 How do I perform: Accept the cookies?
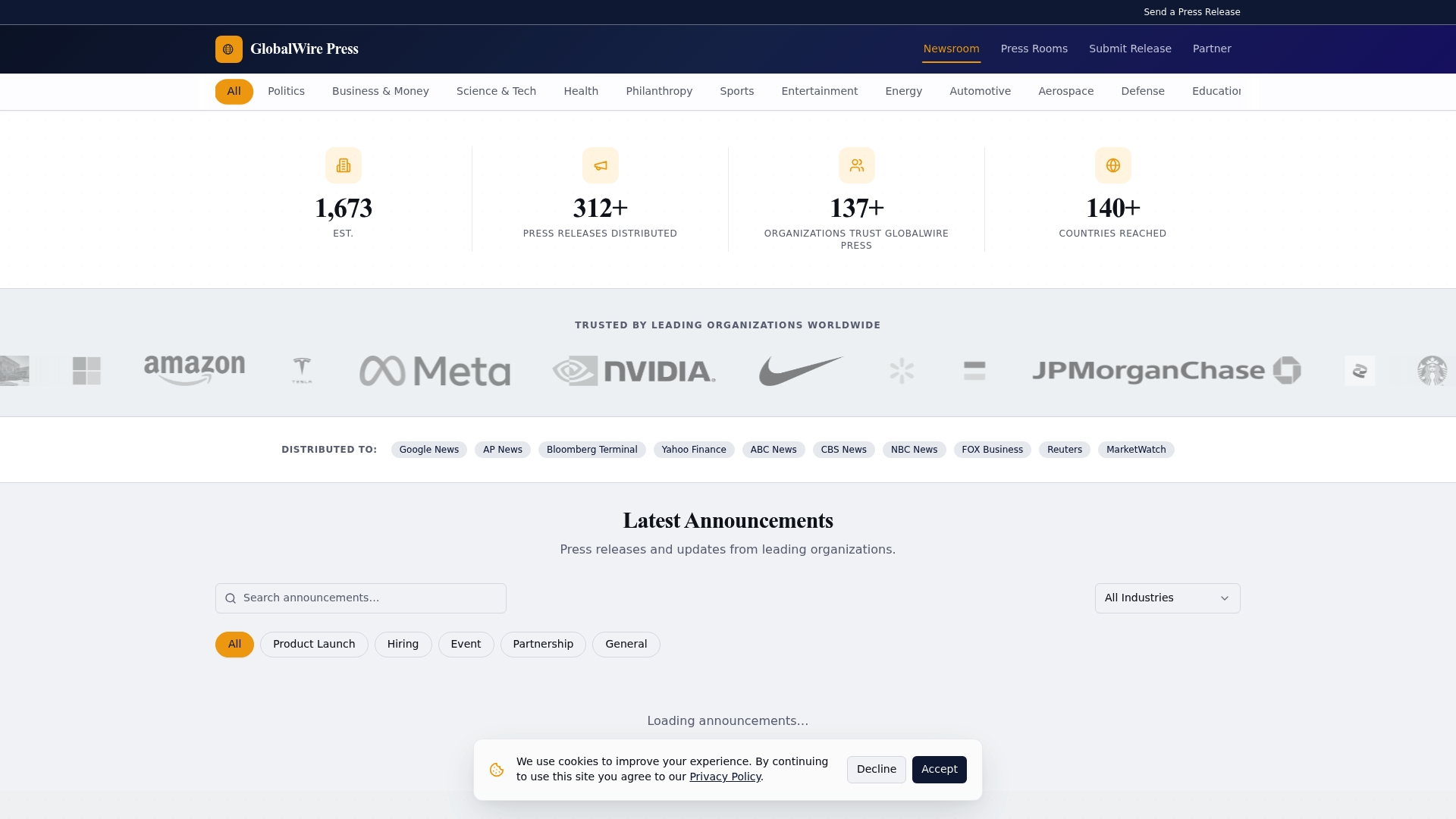click(x=939, y=770)
